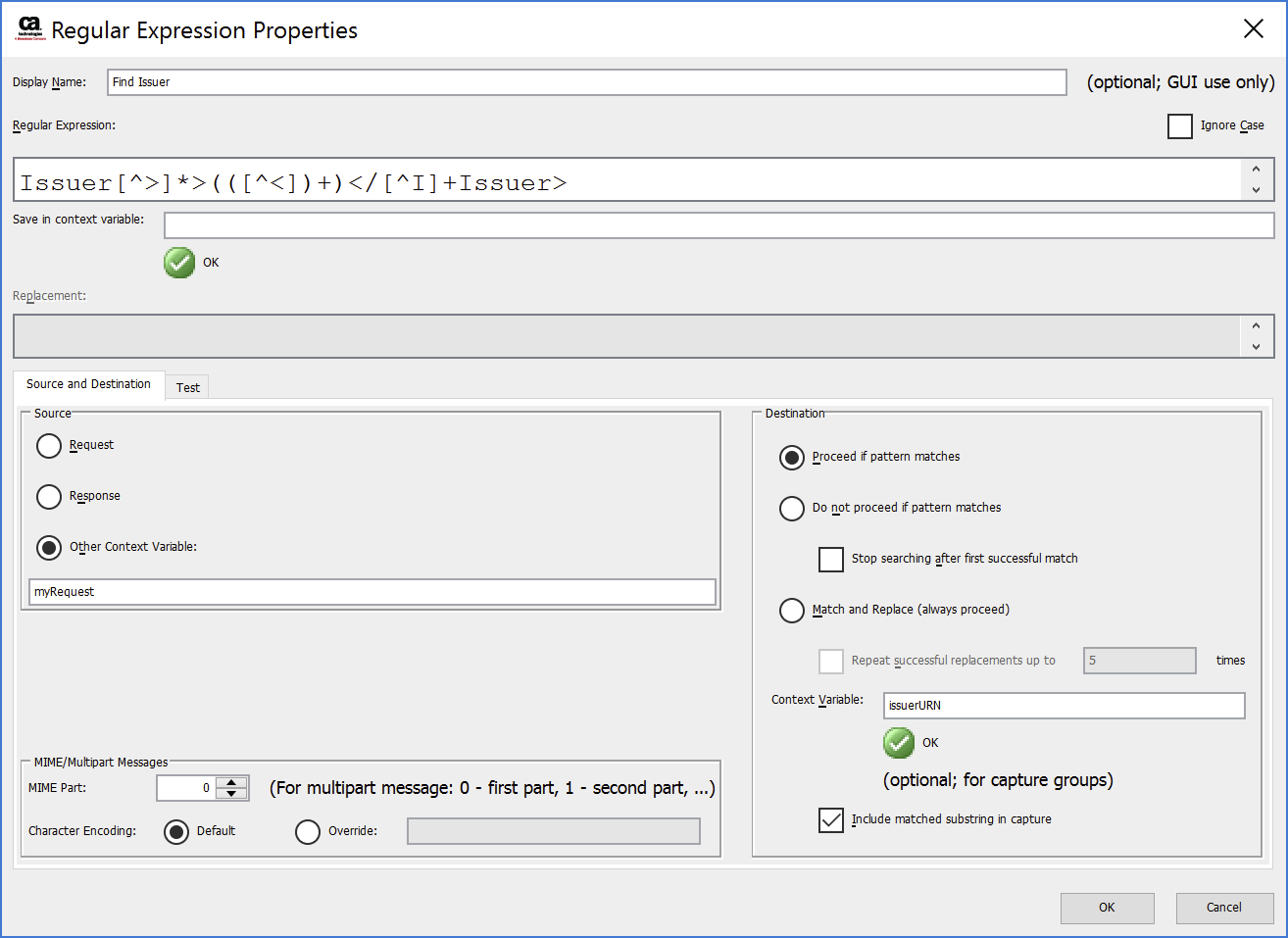Select Response as the source
The image size is (1288, 938).
tap(49, 497)
